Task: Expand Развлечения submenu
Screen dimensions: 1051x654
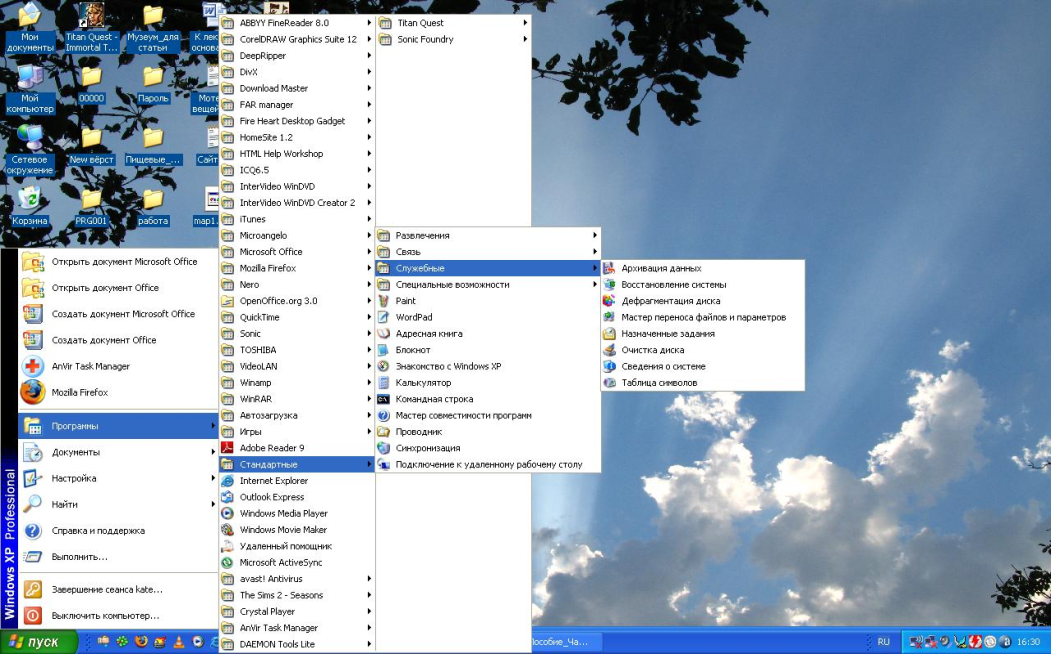Action: 487,236
